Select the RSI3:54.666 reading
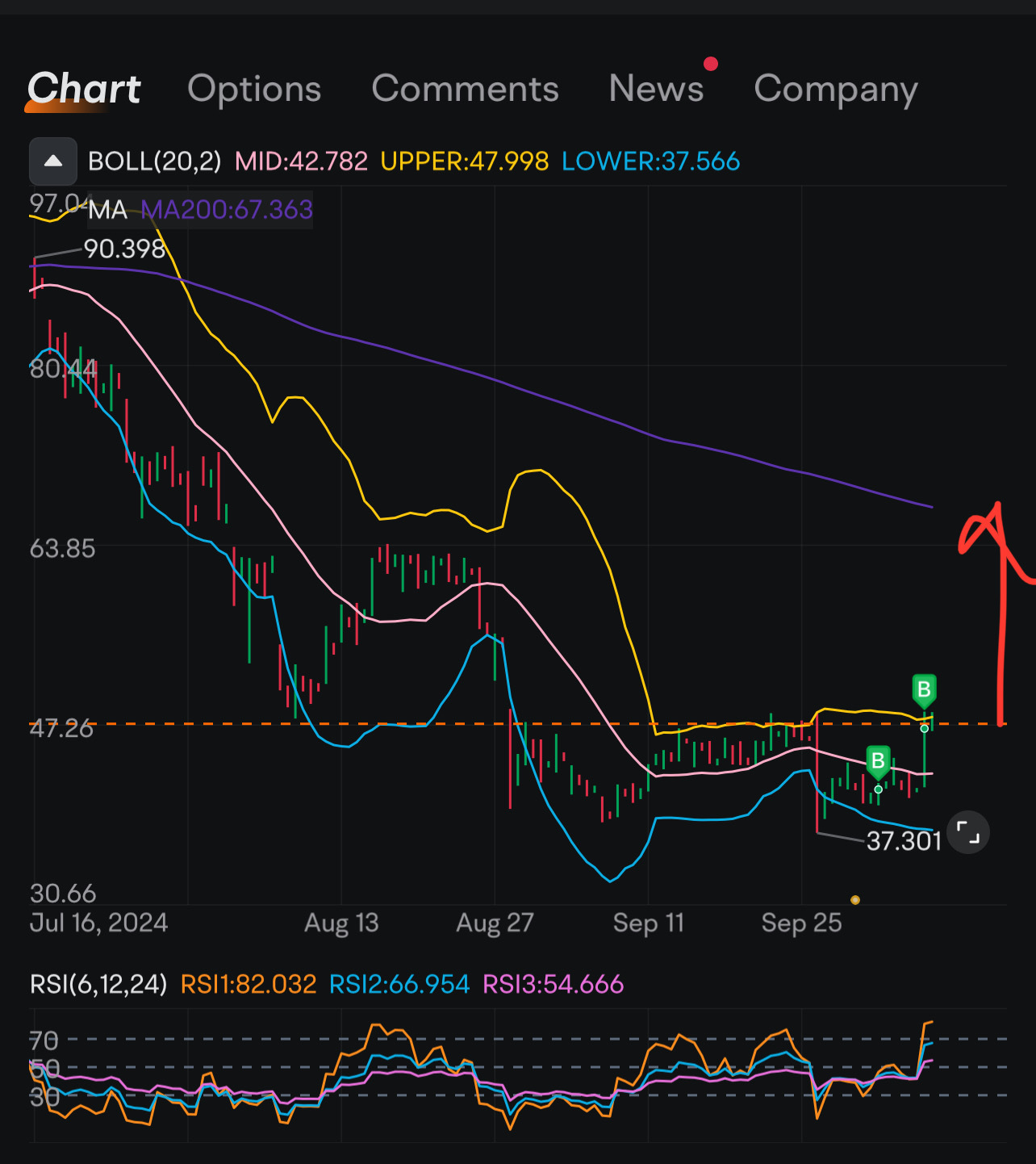1036x1164 pixels. tap(553, 984)
